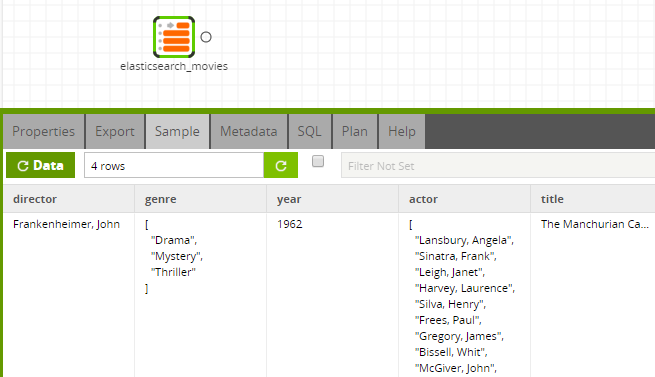Viewport: 655px width, 377px height.
Task: Click the '1962' year cell
Action: pos(289,224)
